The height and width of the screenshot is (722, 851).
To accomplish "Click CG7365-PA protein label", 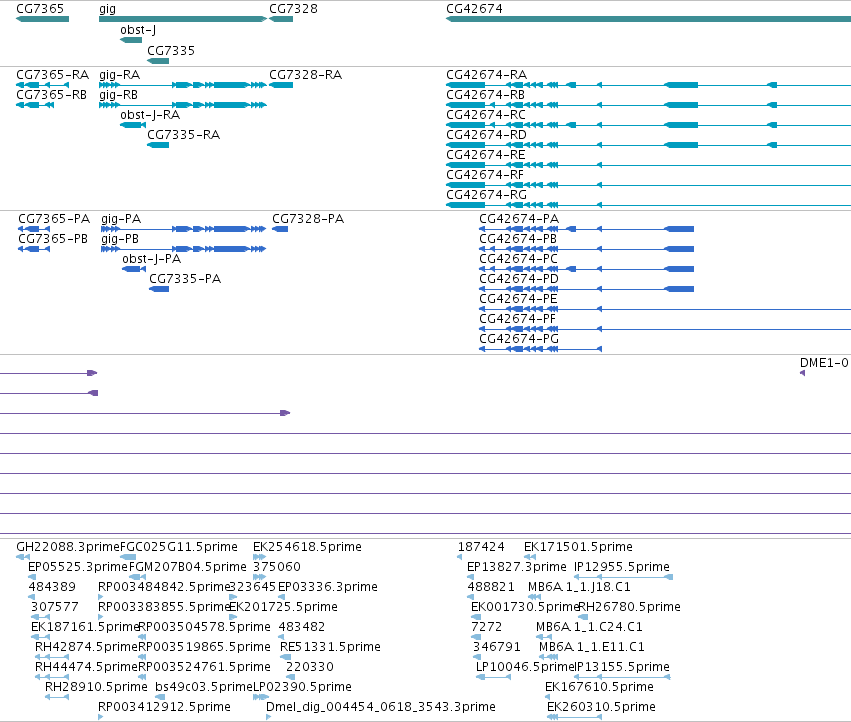I will tap(54, 219).
